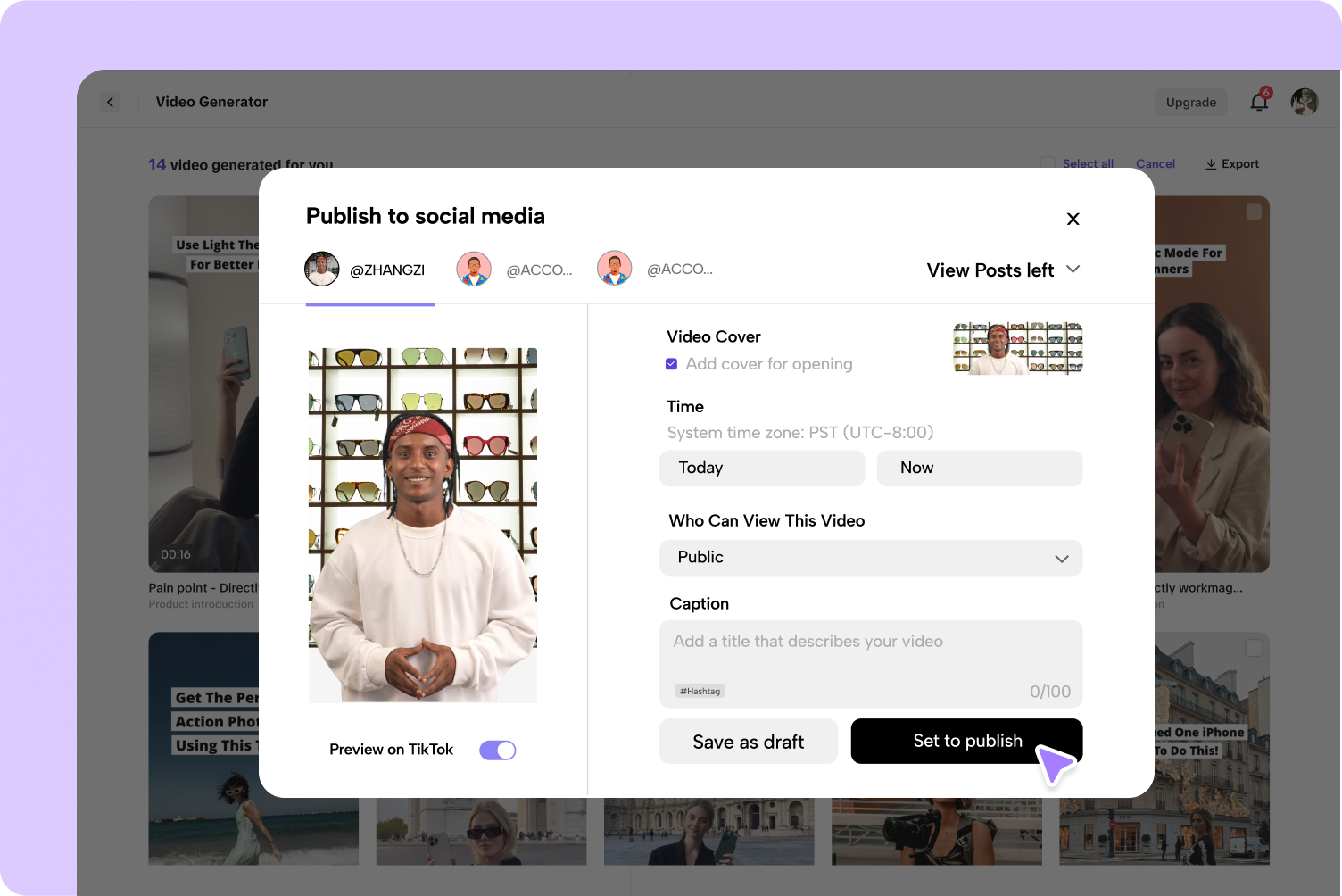This screenshot has height=896, width=1342.
Task: Click the Video Generator title
Action: (x=211, y=102)
